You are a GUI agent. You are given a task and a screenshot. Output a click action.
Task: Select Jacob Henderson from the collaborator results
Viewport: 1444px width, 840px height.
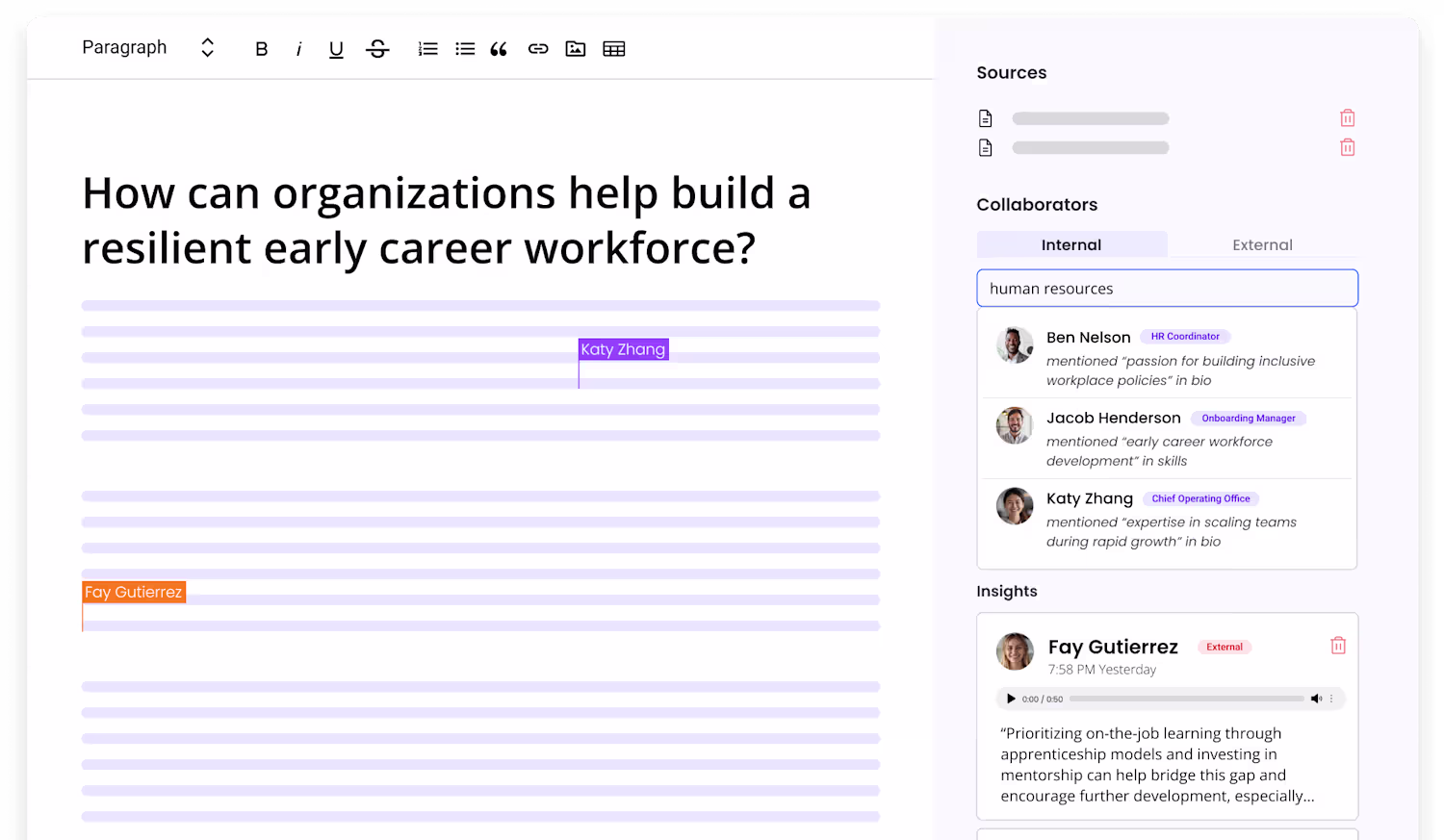point(1168,439)
